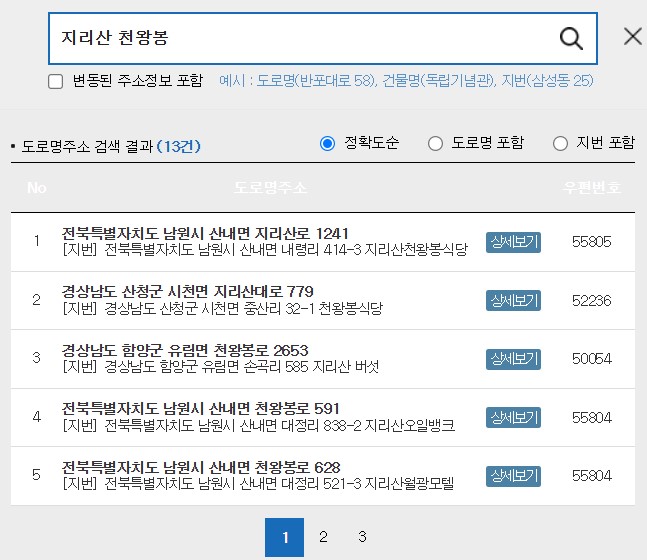Open 상세보기 for 지리산로 1241
This screenshot has height=560, width=647.
pos(513,242)
